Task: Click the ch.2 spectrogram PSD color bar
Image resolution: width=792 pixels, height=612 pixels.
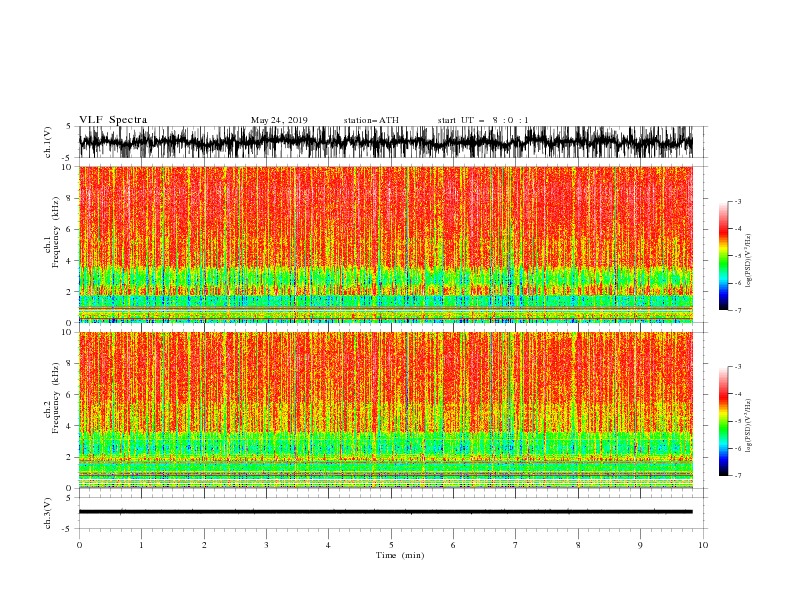Action: point(723,421)
